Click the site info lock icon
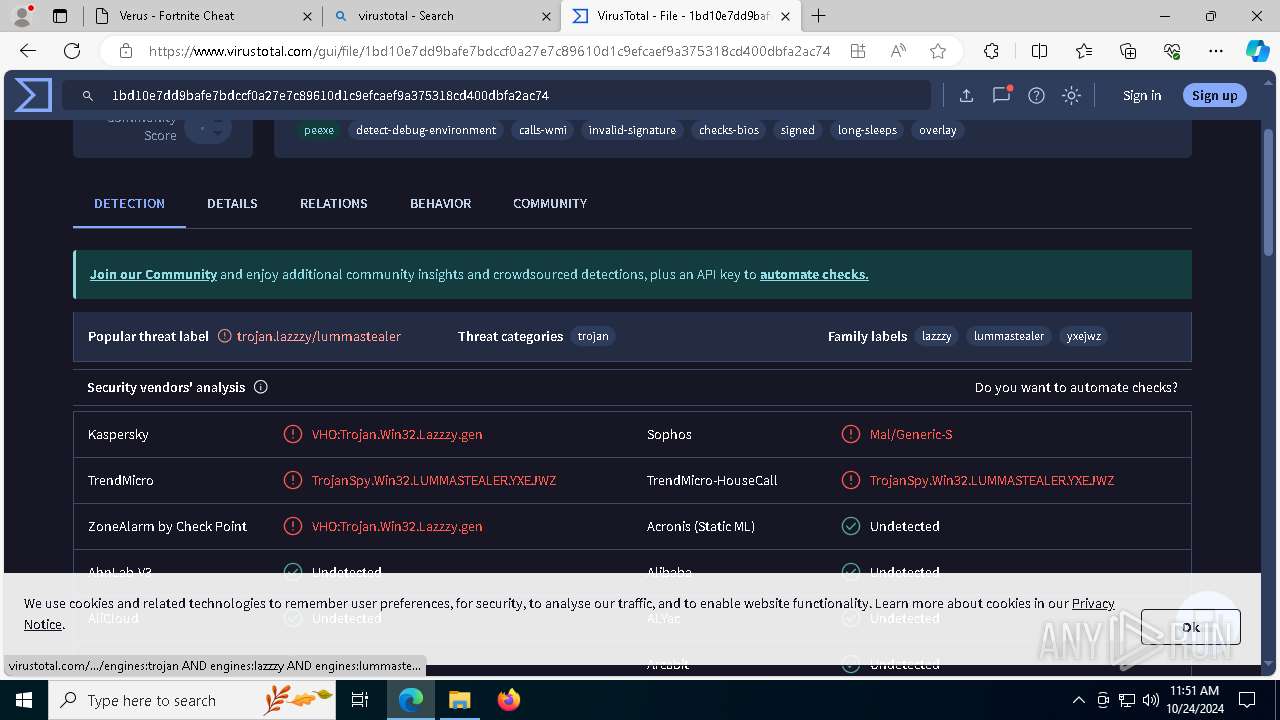Viewport: 1280px width, 720px height. click(125, 51)
